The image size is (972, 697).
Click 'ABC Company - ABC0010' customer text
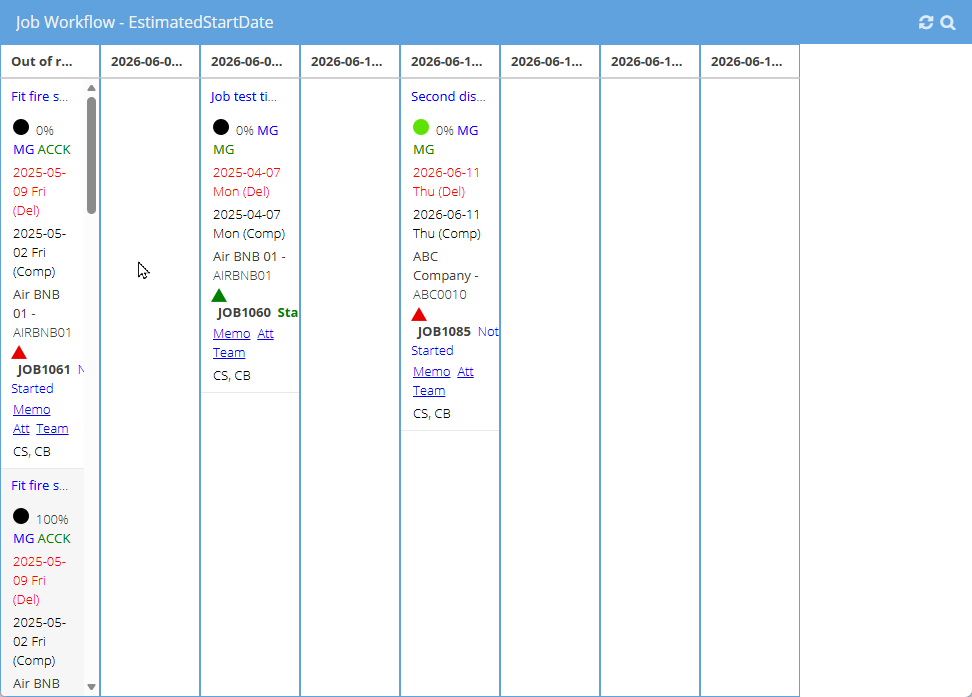[446, 275]
